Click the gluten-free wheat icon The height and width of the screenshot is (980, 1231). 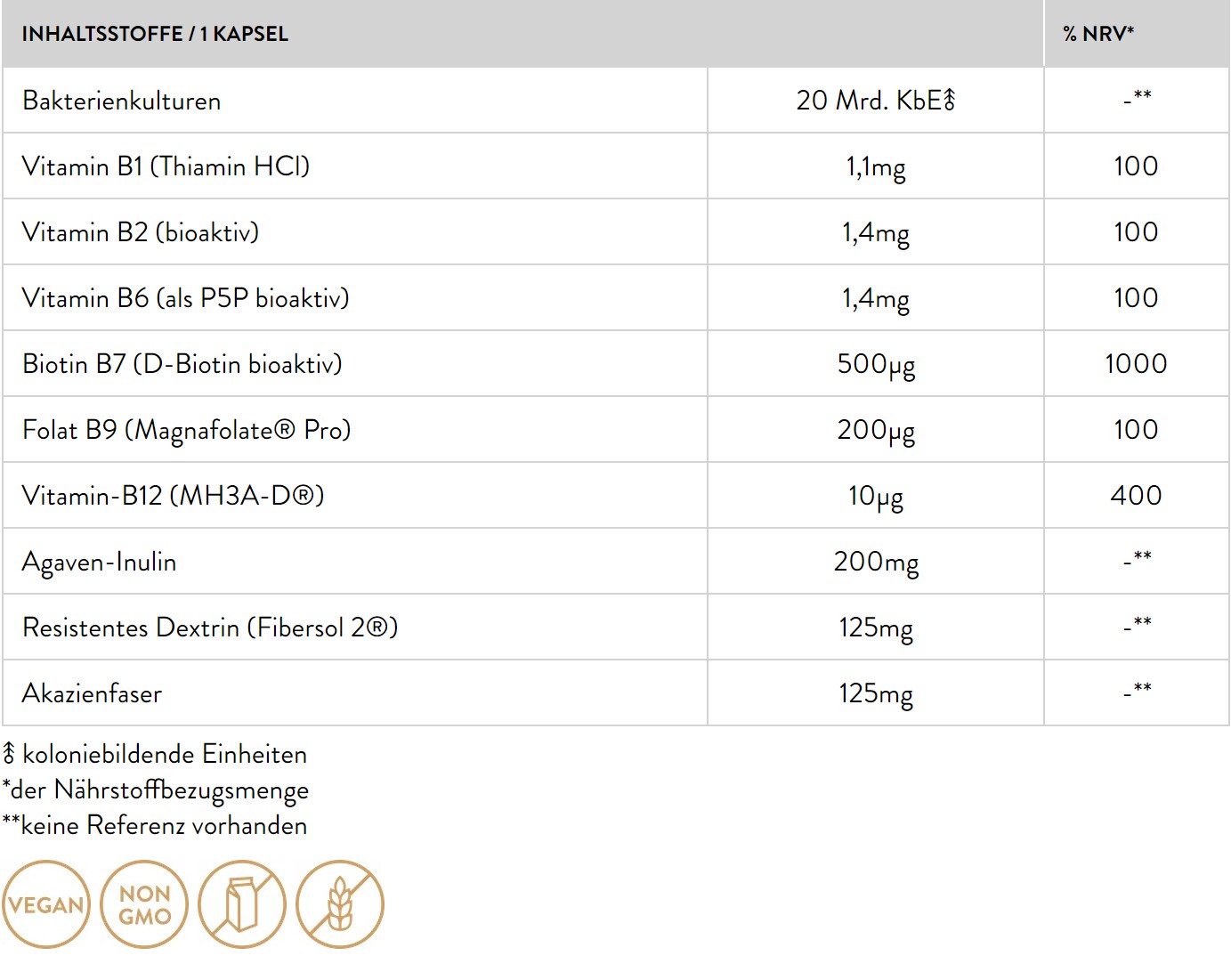click(x=340, y=904)
